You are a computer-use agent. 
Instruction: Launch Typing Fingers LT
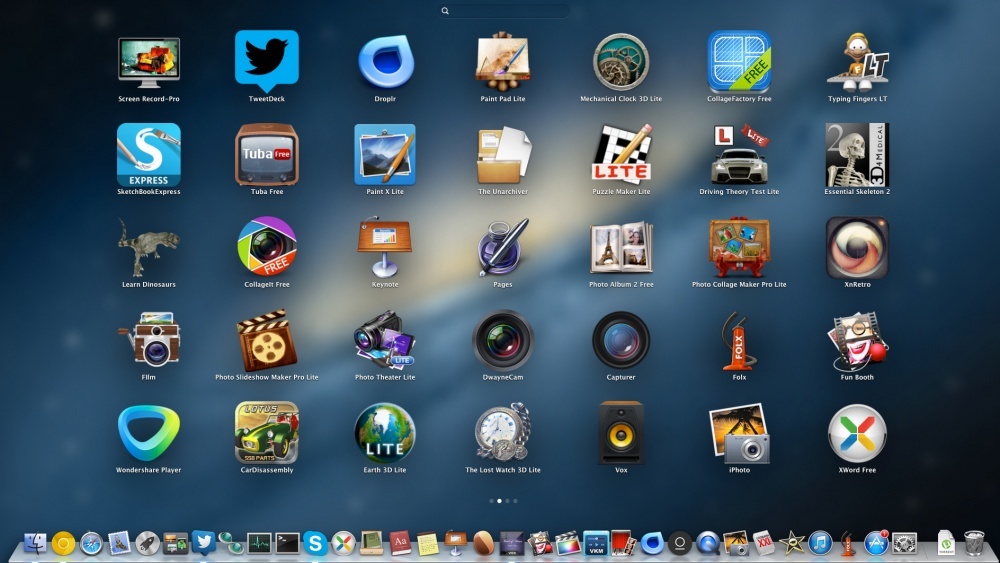(x=857, y=62)
